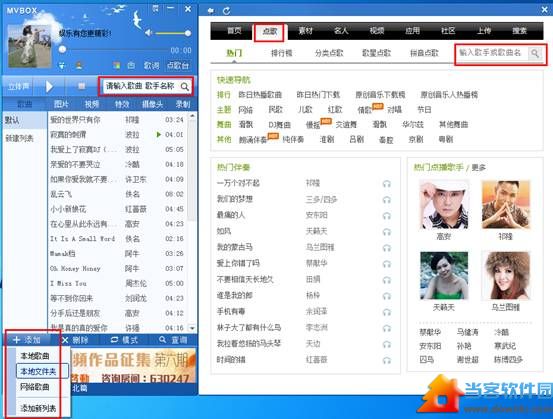Click the 添加 add button with plus icon
Screen dimensions: 553x419
(27, 340)
